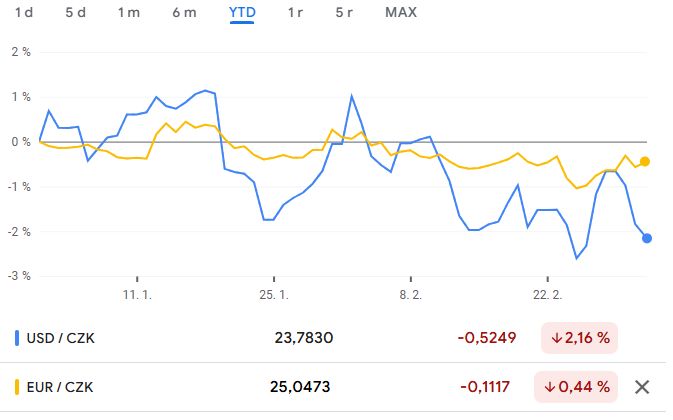Remove the EUR / CZK comparison with X
Image resolution: width=673 pixels, height=420 pixels.
[642, 387]
